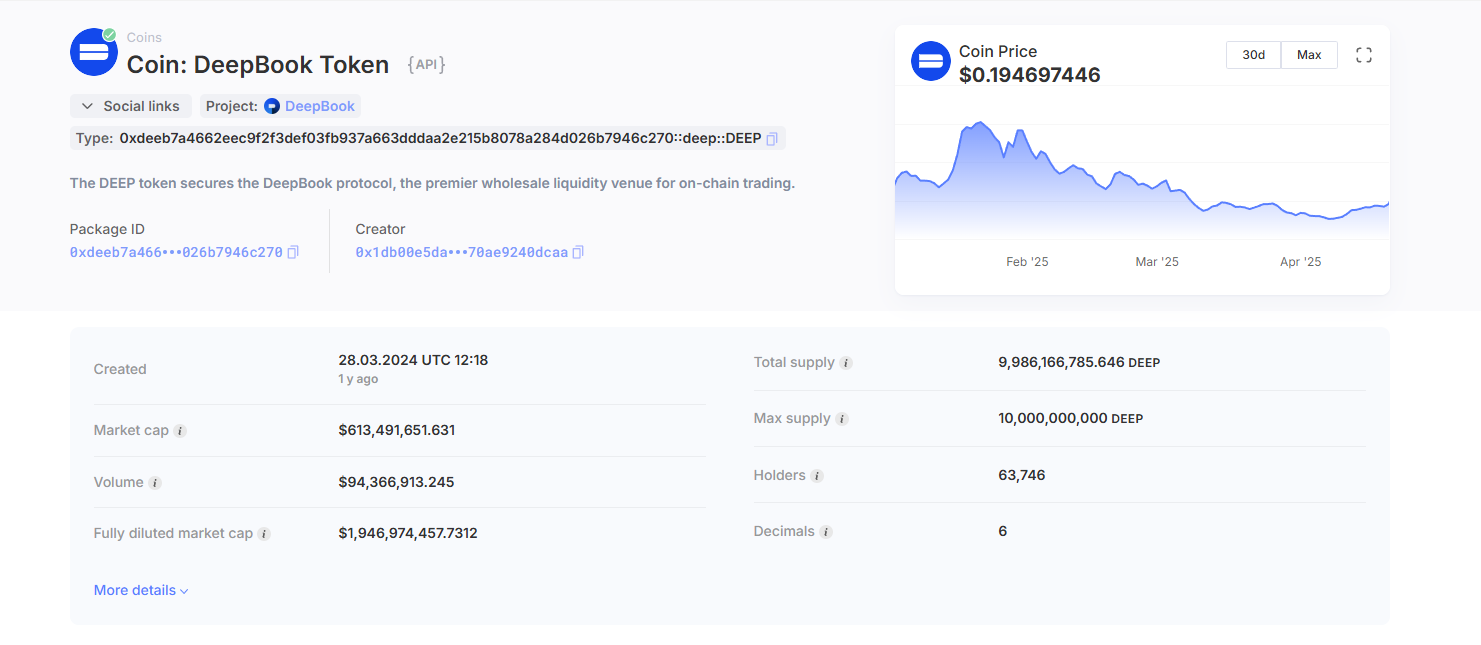Click the DeepBook project logo icon
Viewport: 1481px width, 645px height.
[x=272, y=106]
